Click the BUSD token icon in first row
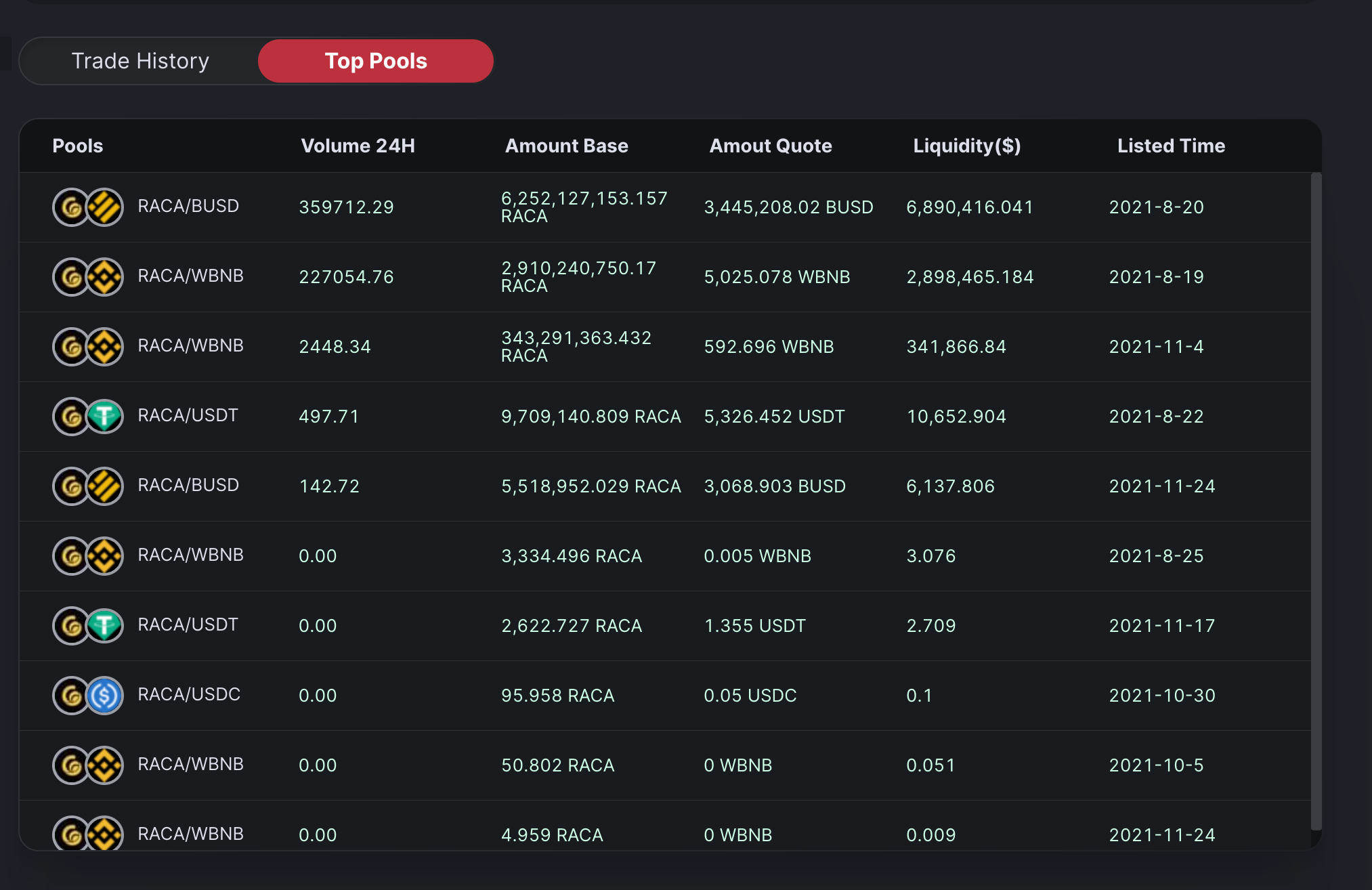The width and height of the screenshot is (1372, 890). click(x=105, y=207)
